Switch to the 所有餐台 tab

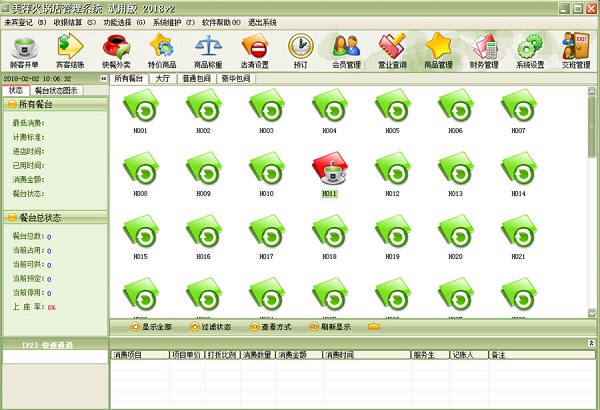click(129, 78)
